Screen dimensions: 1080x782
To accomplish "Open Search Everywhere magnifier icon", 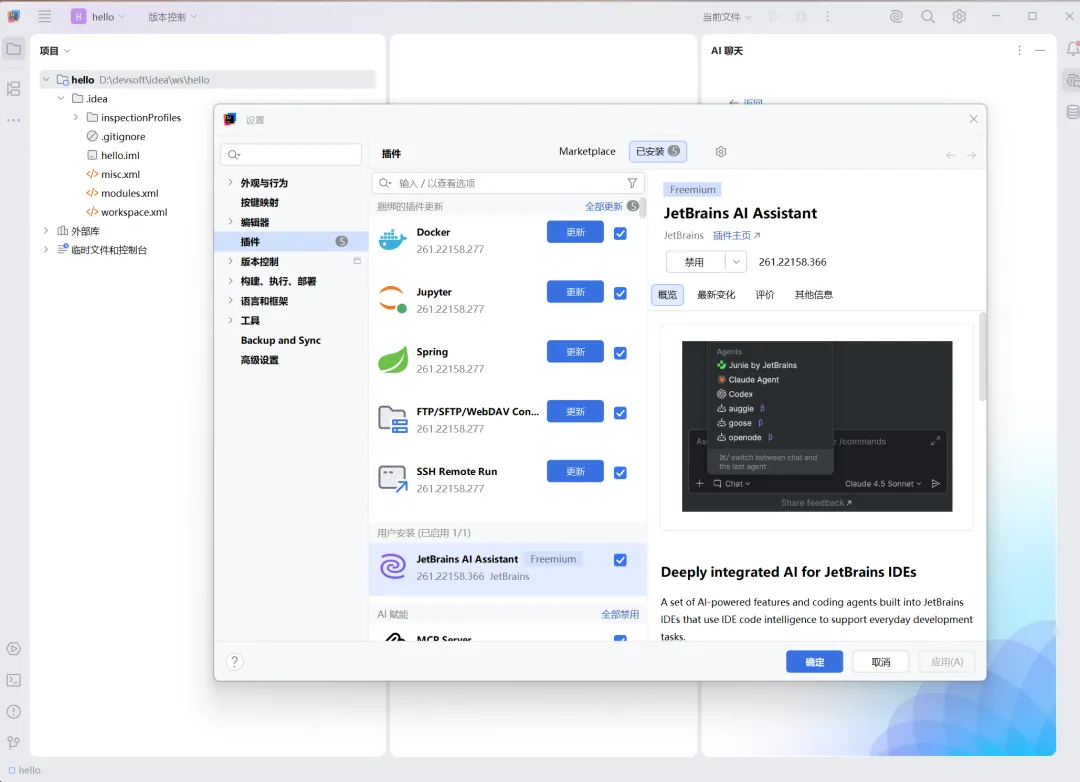I will pyautogui.click(x=928, y=17).
